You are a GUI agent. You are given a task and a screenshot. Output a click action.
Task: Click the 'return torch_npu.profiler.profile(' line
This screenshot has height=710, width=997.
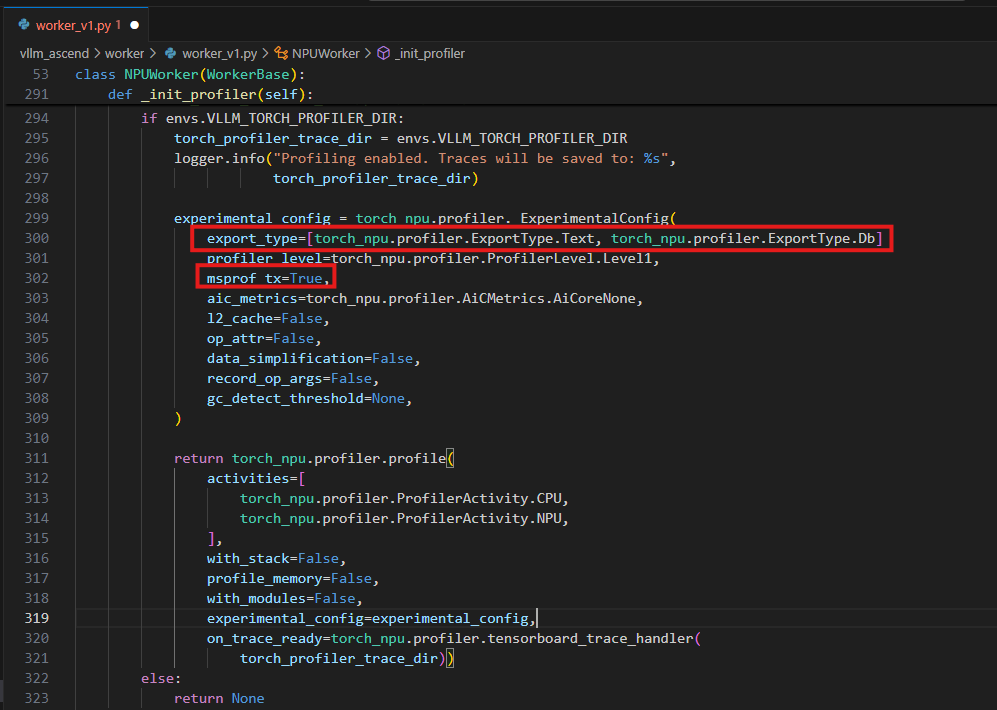[x=314, y=459]
